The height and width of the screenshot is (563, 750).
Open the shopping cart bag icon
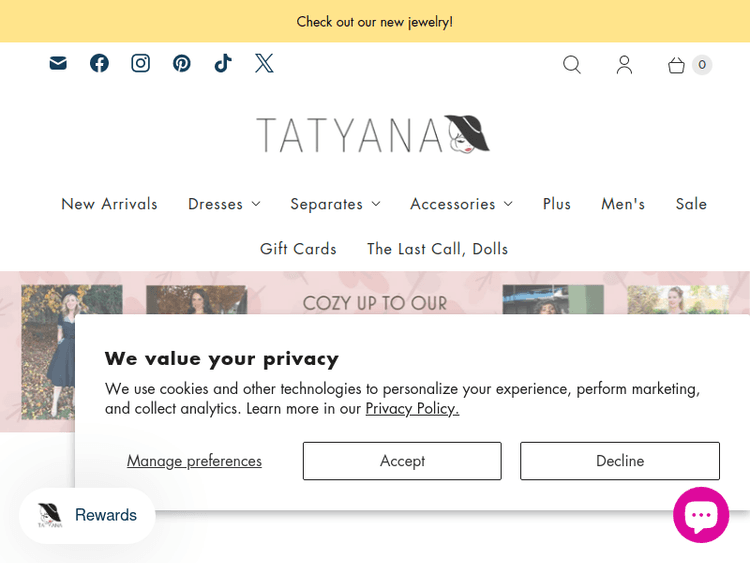pos(677,65)
